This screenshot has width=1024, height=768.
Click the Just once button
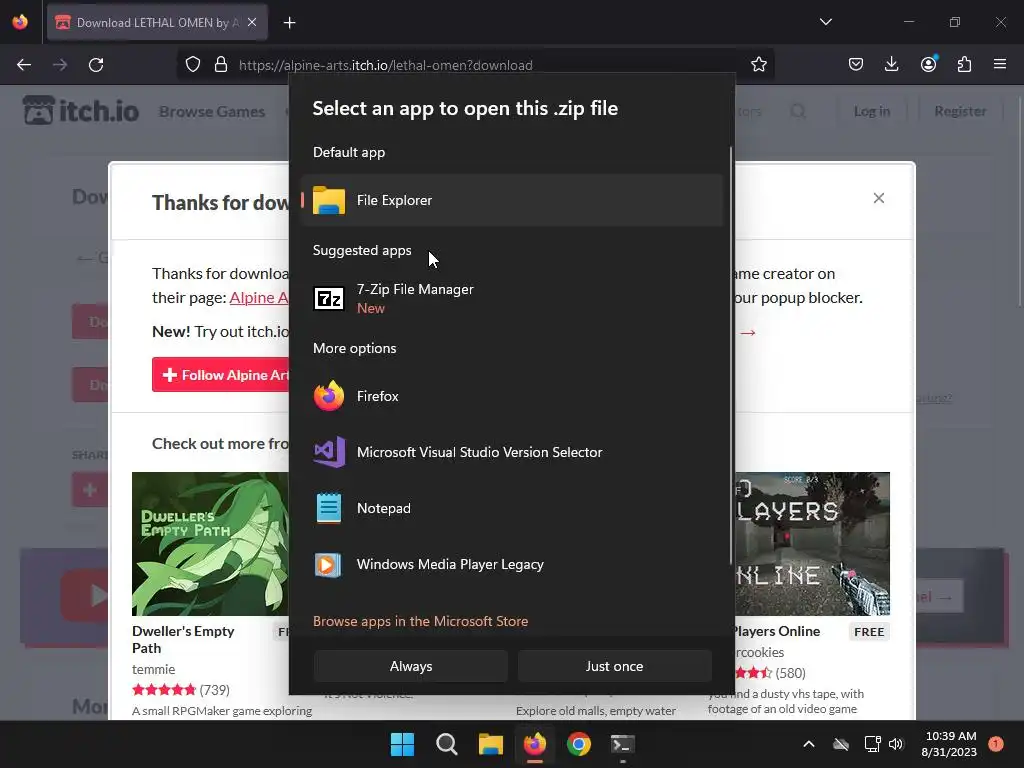tap(615, 666)
